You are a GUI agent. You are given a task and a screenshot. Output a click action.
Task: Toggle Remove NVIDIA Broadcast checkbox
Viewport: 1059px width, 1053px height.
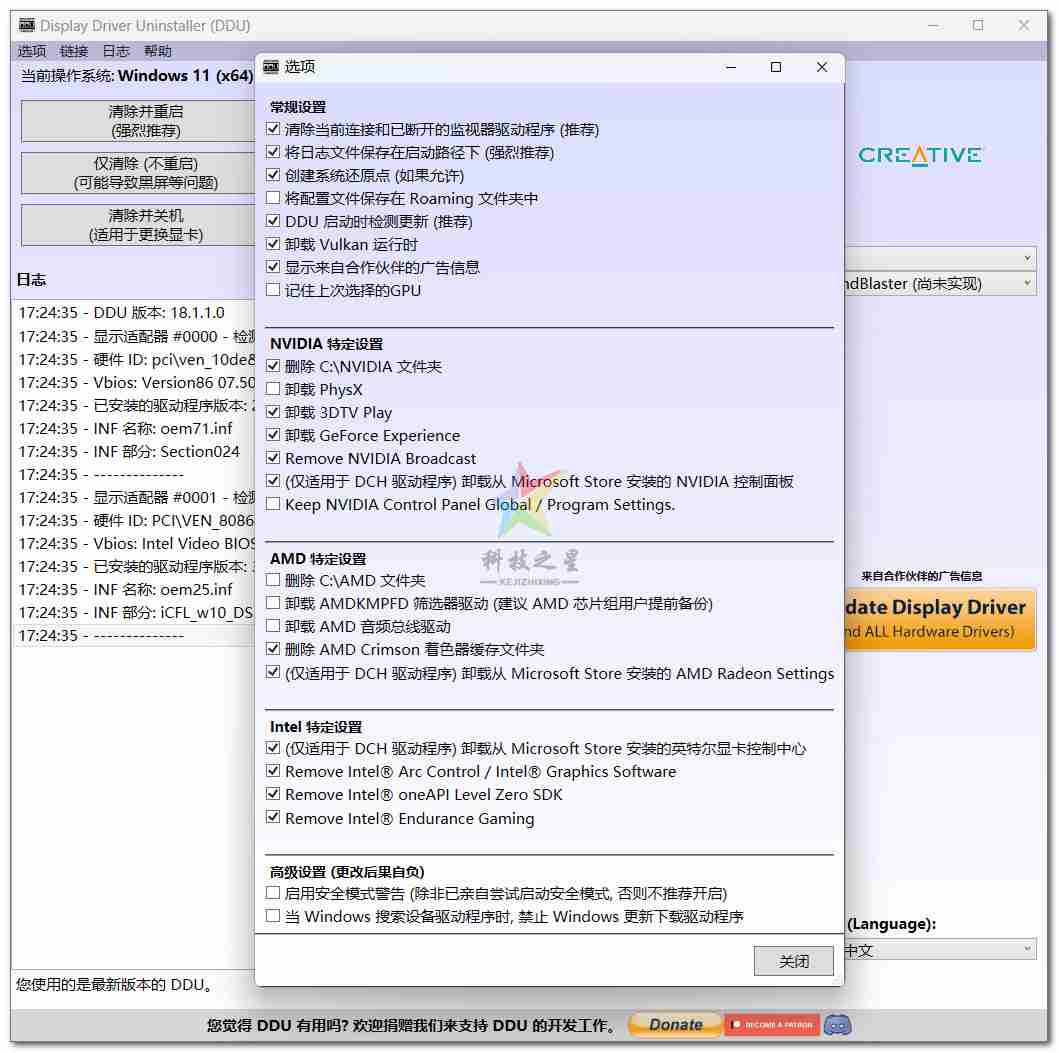[x=274, y=459]
